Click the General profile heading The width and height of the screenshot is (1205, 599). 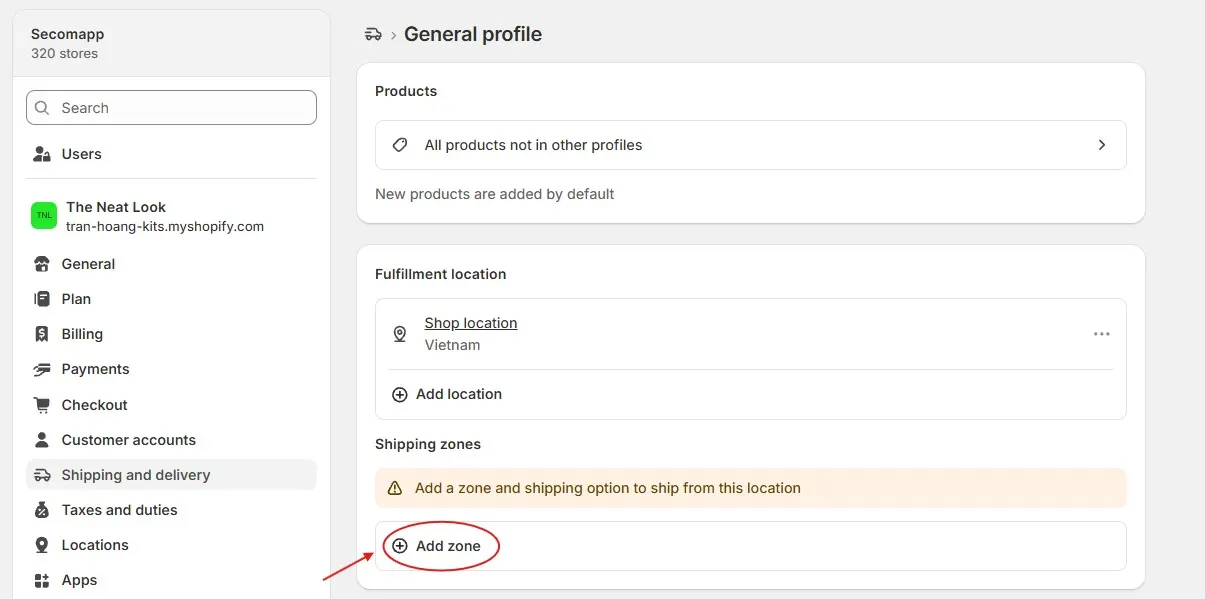tap(473, 34)
